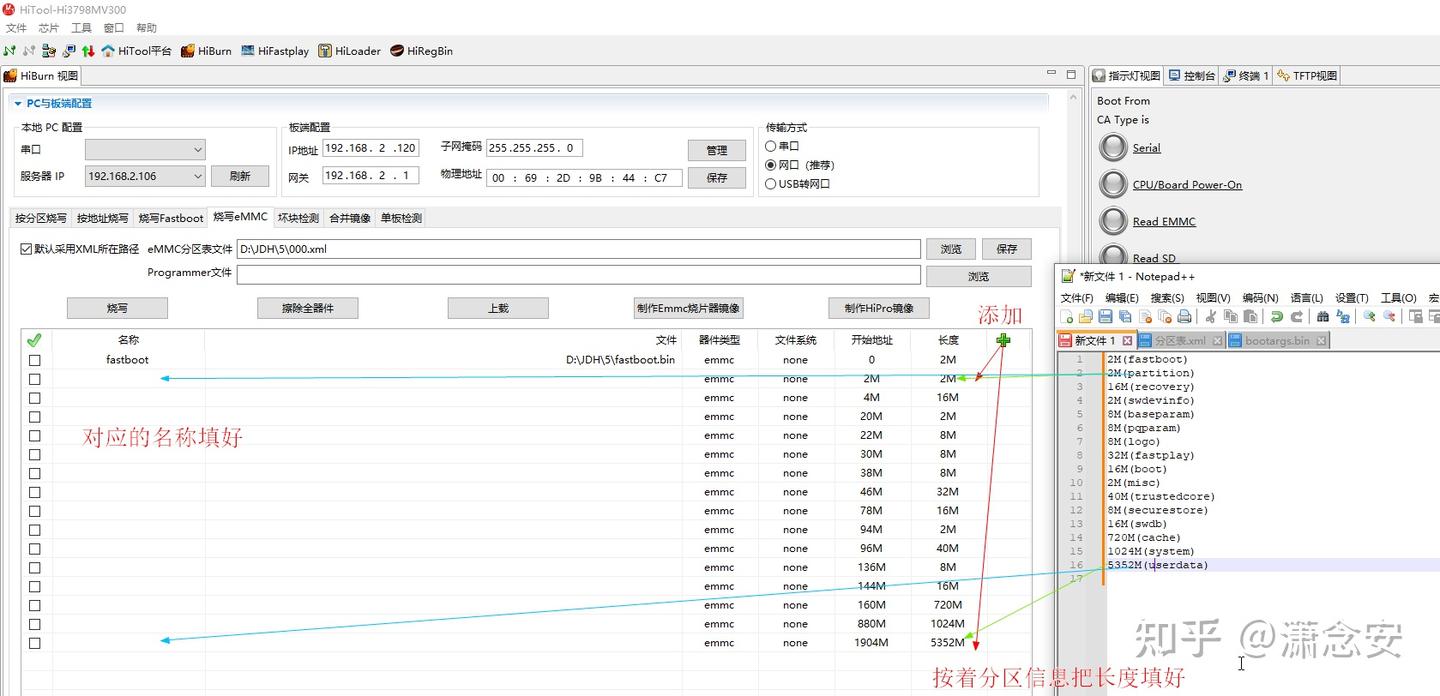Viewport: 1440px width, 696px height.
Task: Launch HiRegBin from toolbar
Action: [421, 51]
